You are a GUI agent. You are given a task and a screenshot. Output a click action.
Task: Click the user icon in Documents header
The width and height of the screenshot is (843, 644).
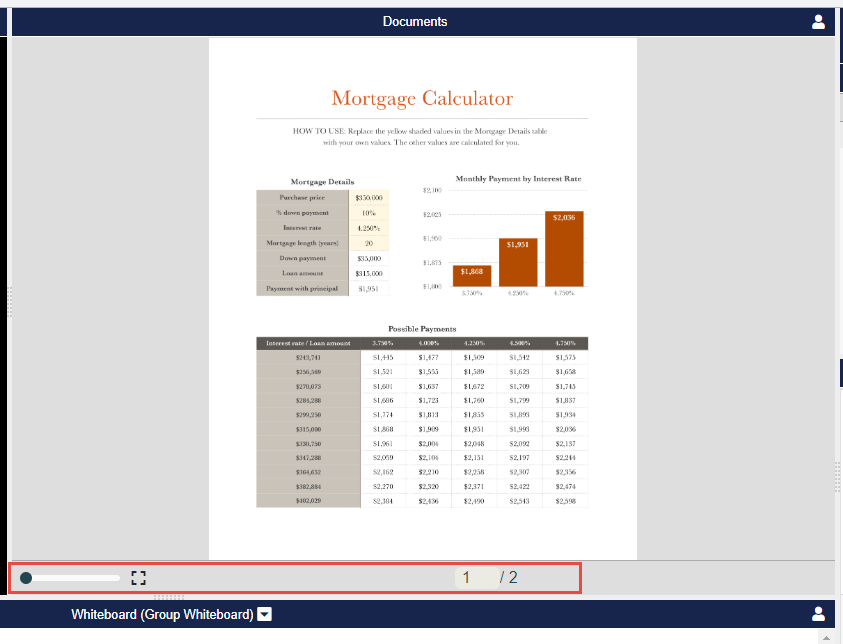(x=818, y=22)
